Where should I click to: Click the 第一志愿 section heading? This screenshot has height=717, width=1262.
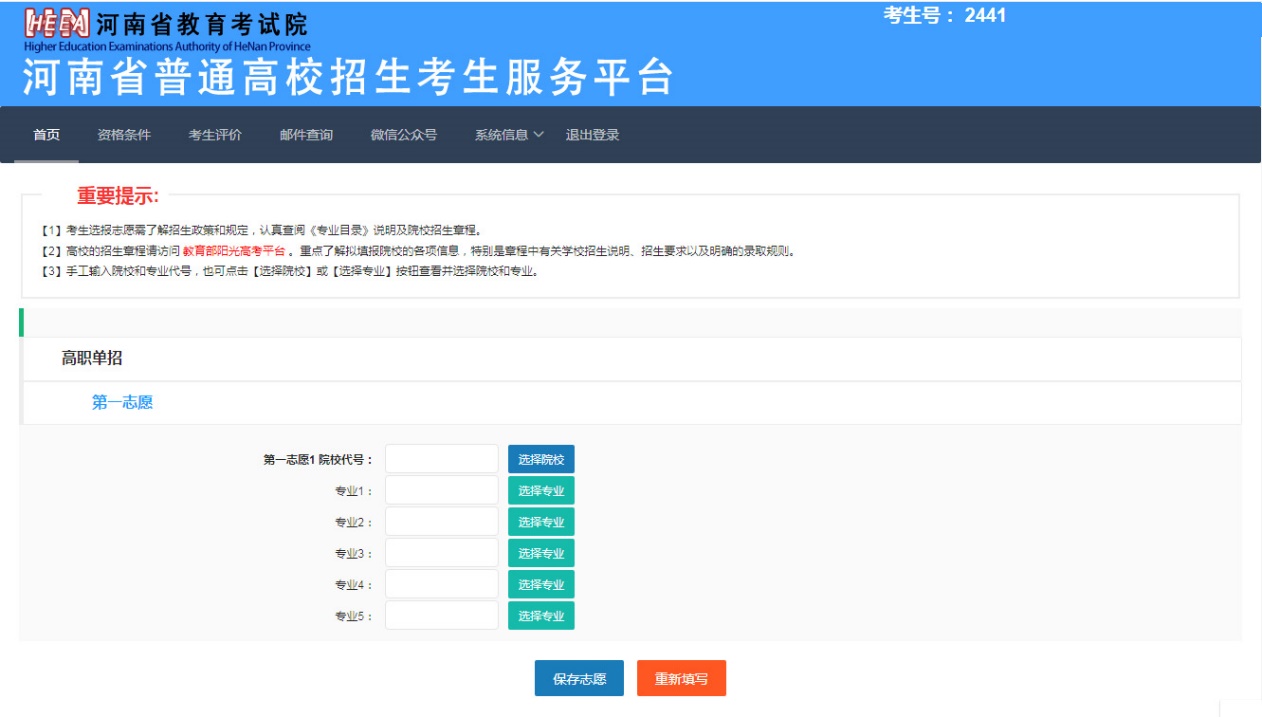click(122, 402)
